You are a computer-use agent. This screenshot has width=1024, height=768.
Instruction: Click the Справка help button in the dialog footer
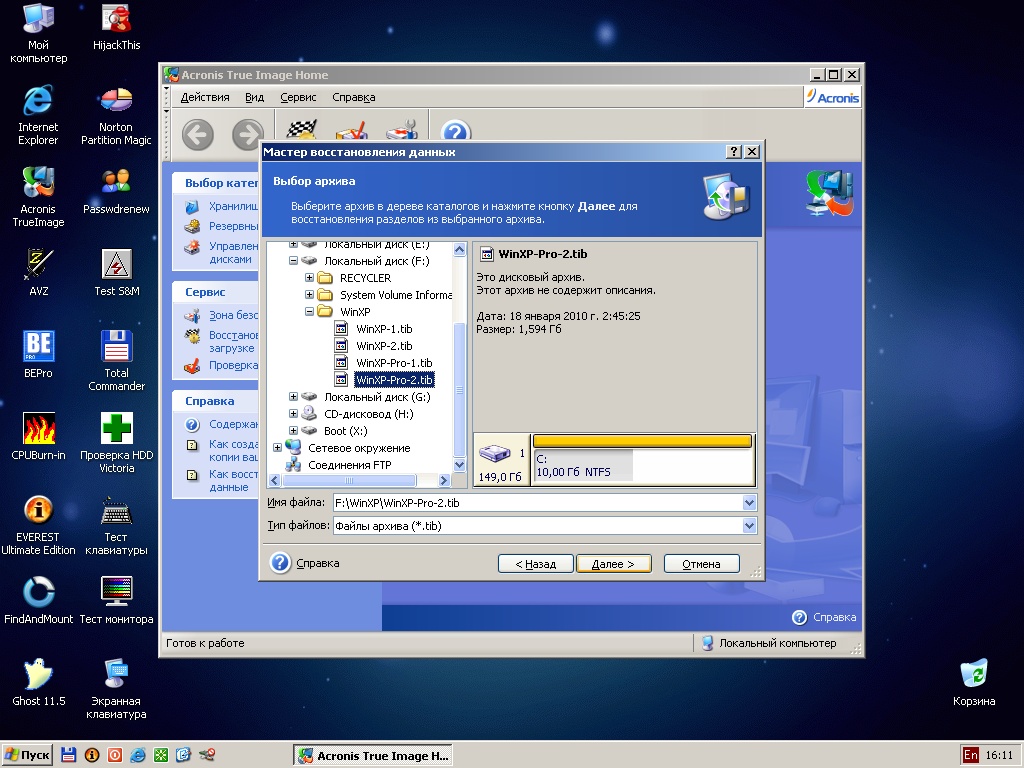(304, 563)
